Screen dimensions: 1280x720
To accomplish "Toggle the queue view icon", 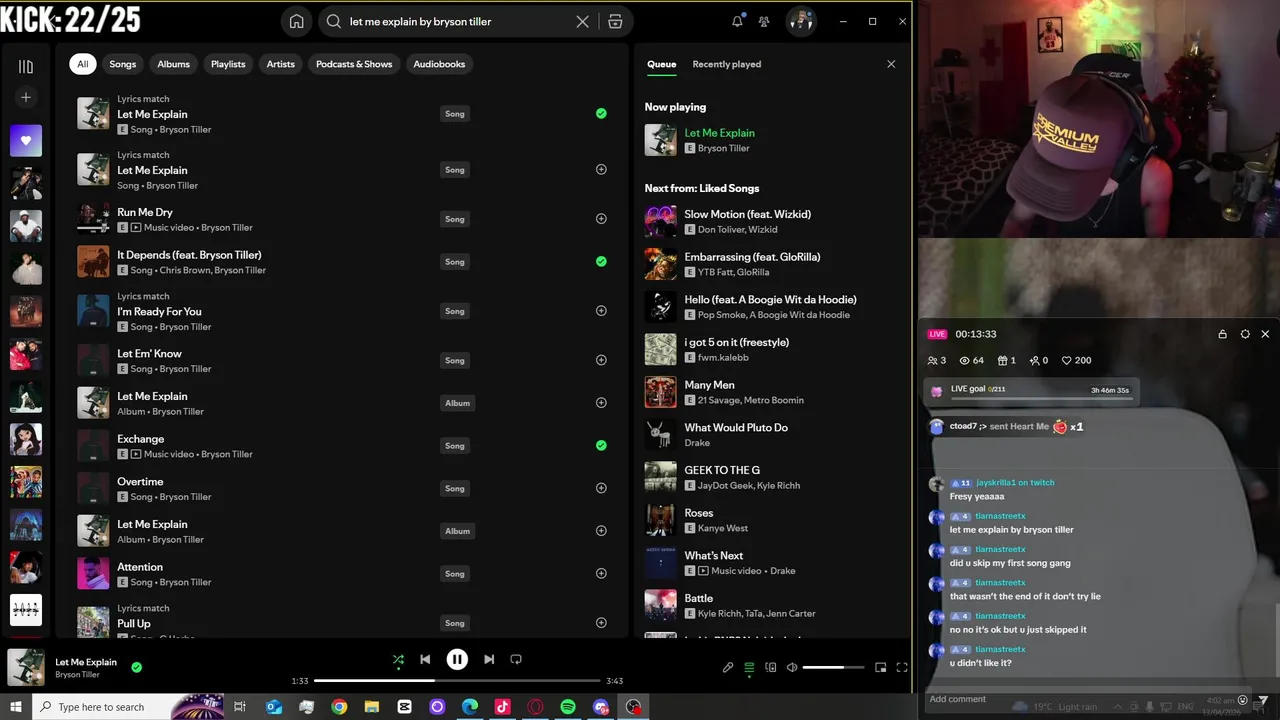I will tap(749, 667).
